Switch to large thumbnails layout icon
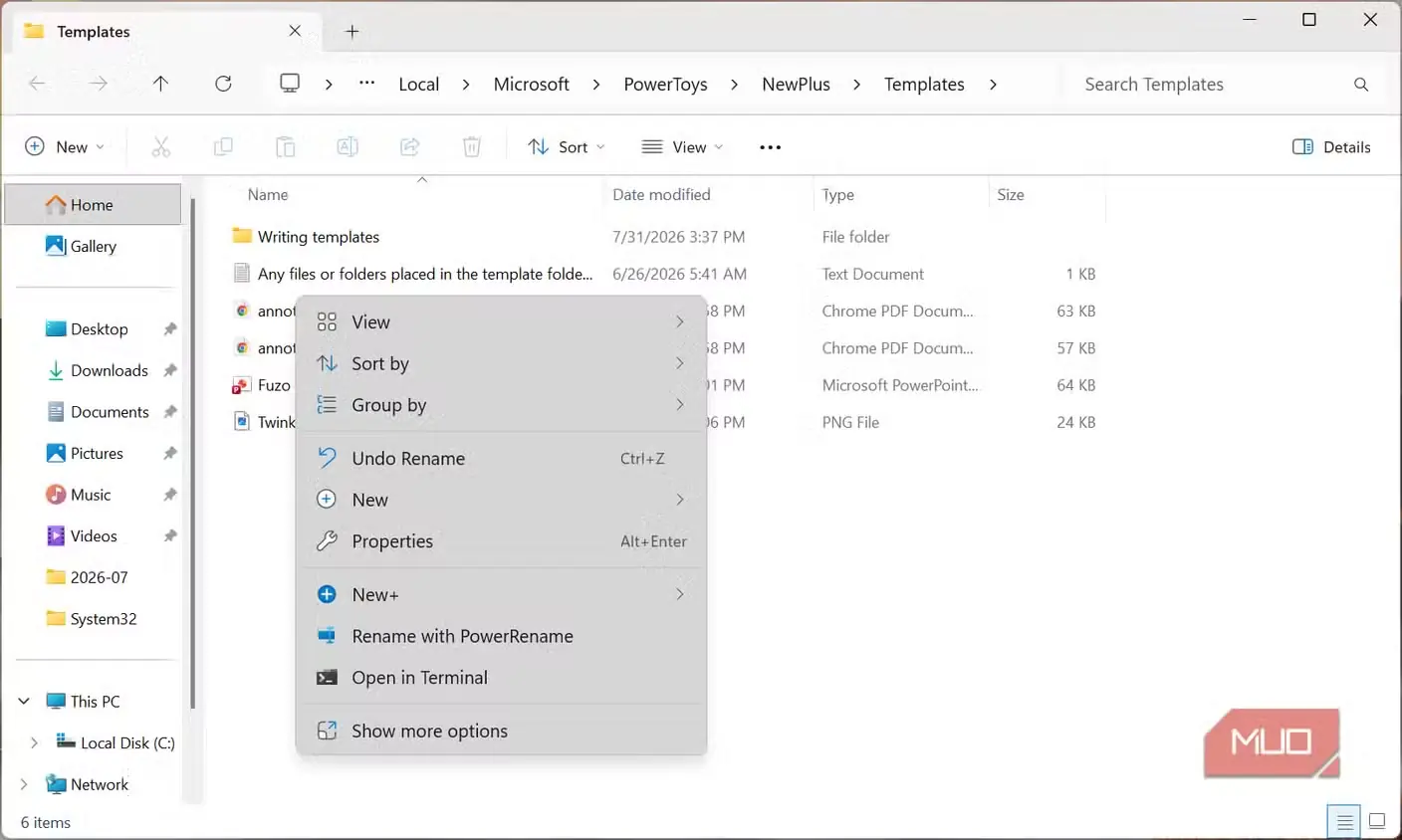1402x840 pixels. tap(1377, 822)
